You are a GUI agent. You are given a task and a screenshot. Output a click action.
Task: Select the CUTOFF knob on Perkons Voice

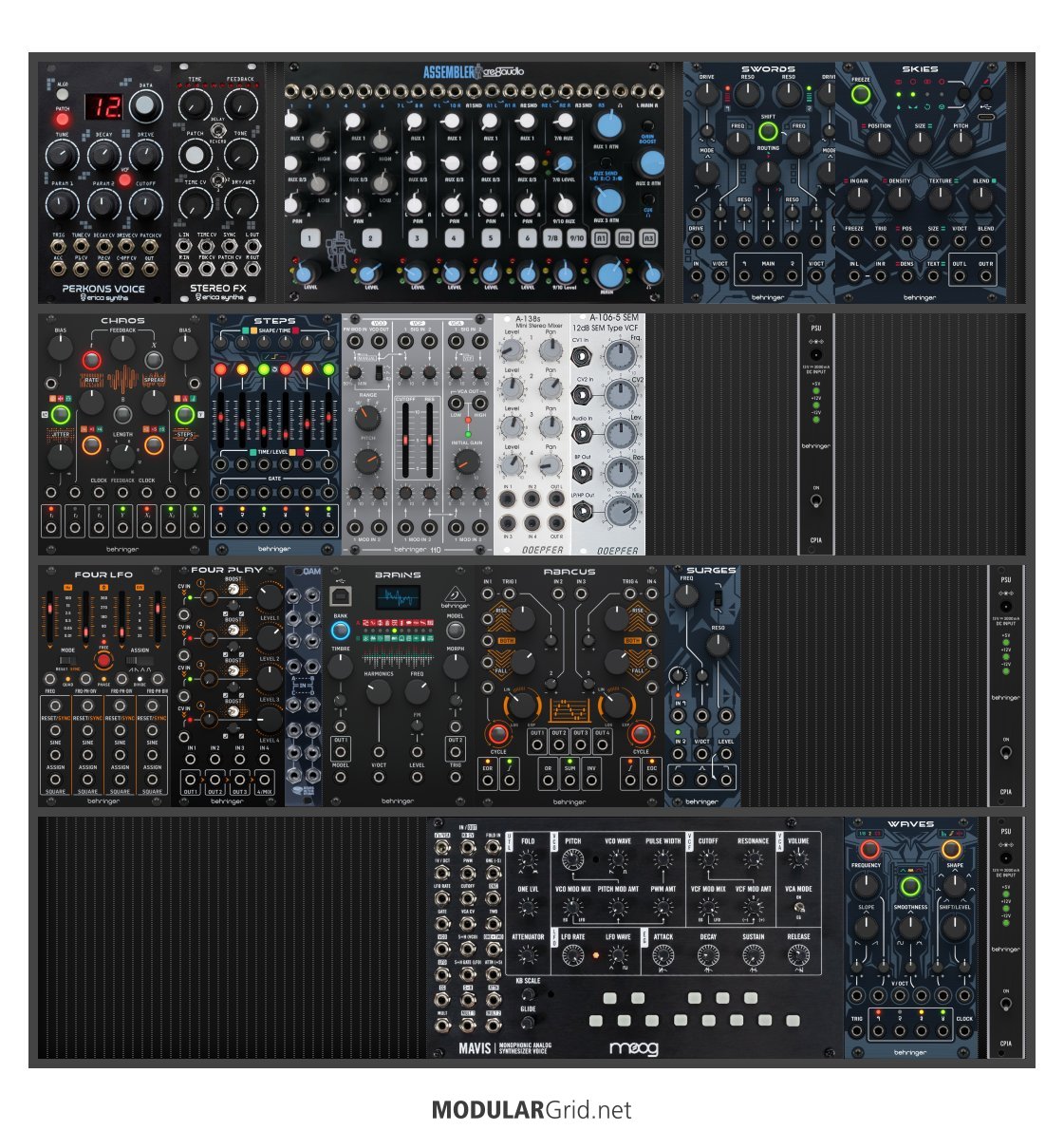(x=145, y=204)
